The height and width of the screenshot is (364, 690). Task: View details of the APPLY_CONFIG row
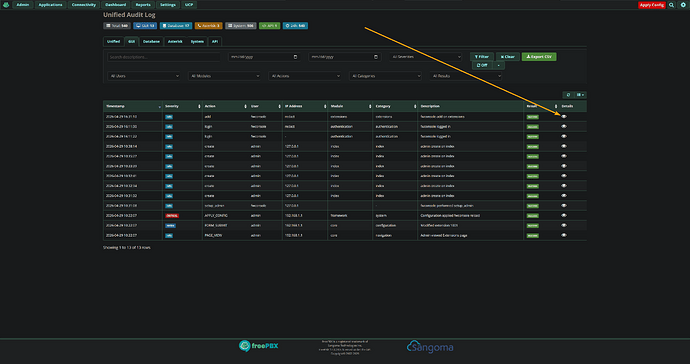click(x=564, y=216)
